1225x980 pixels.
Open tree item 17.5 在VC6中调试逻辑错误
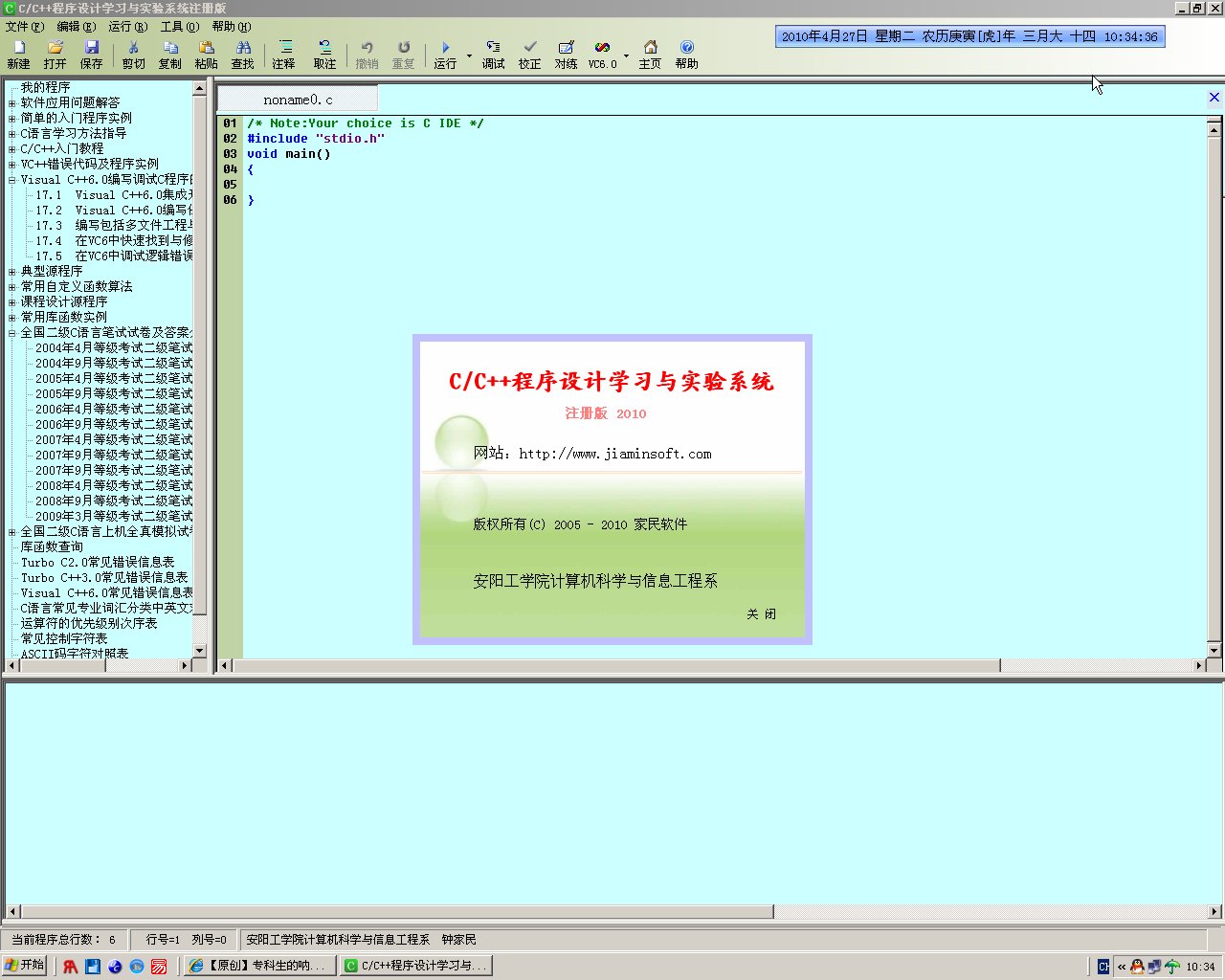click(114, 256)
